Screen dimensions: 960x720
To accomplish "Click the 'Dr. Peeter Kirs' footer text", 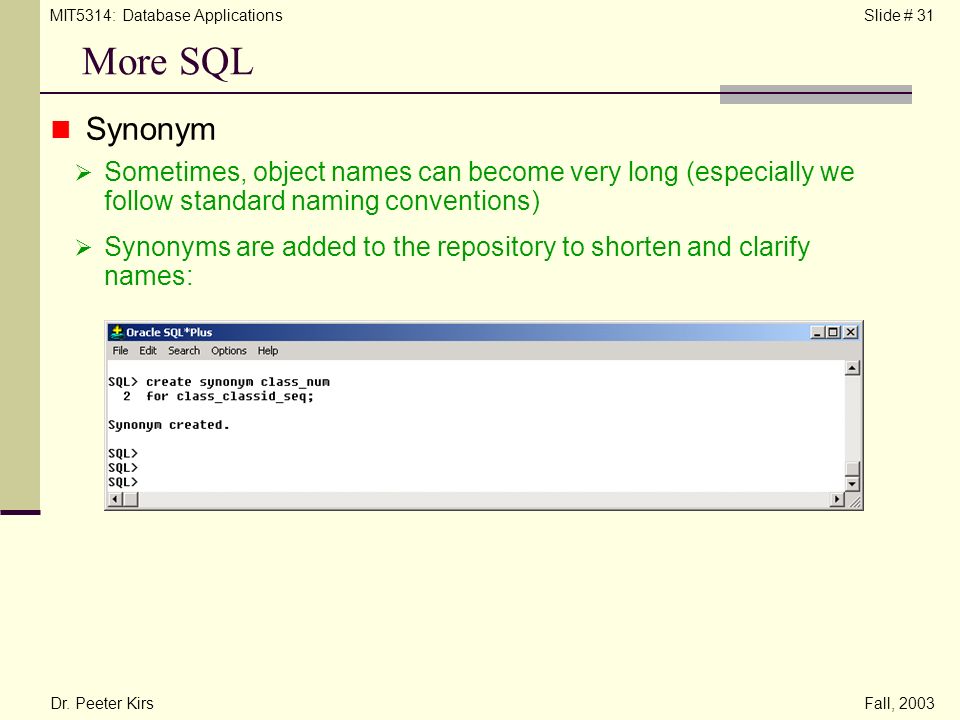I will coord(102,703).
